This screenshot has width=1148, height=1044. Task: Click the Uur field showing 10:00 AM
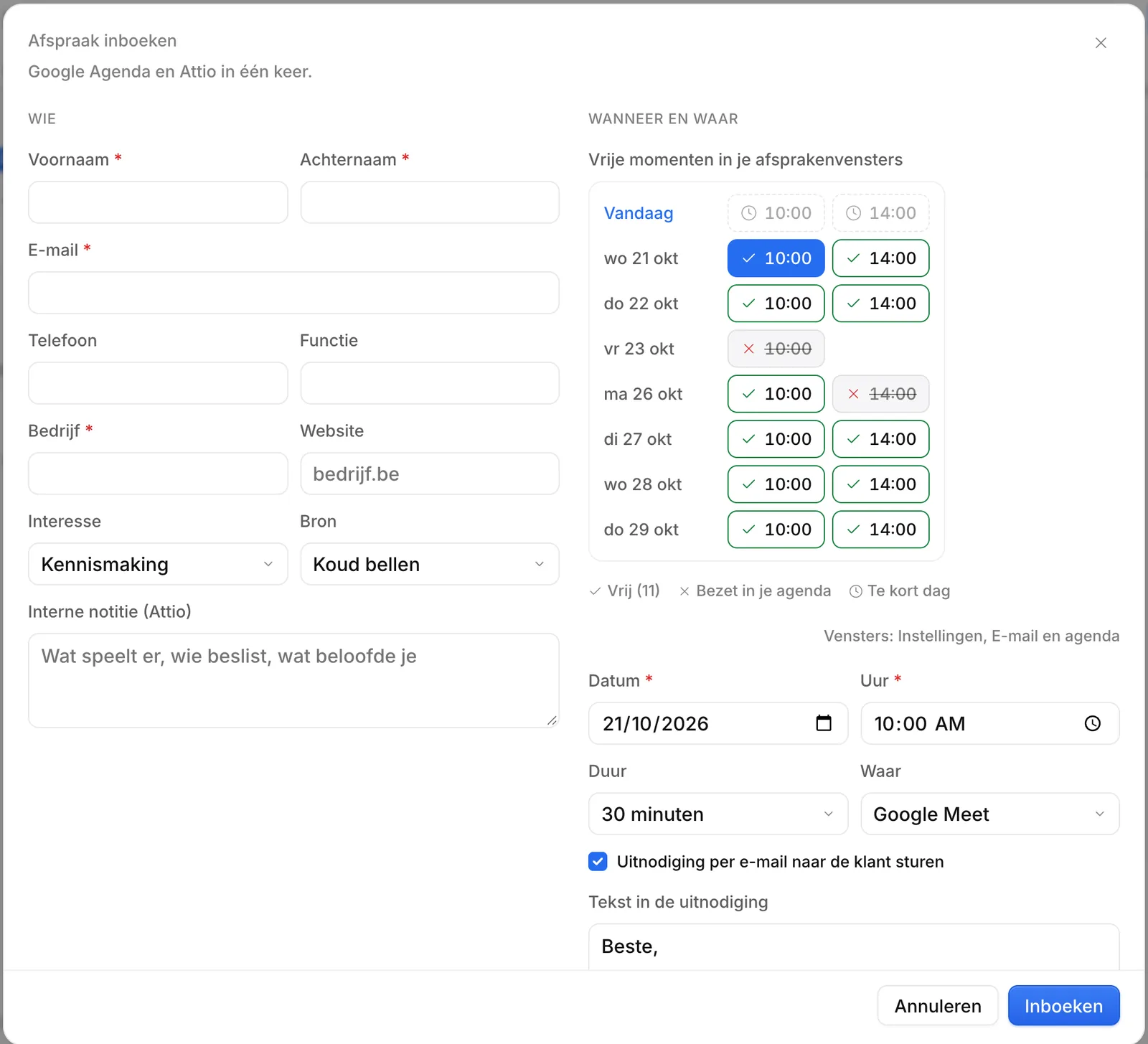990,723
